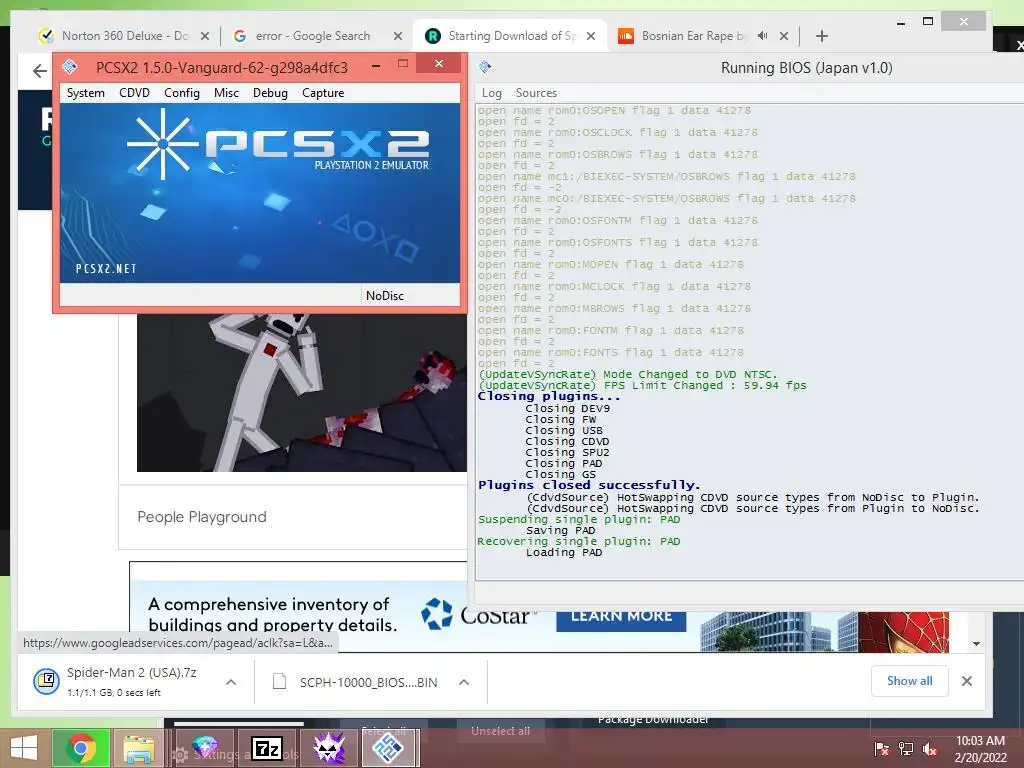Minimize the PCSX2 emulator window
This screenshot has width=1024, height=768.
[376, 65]
